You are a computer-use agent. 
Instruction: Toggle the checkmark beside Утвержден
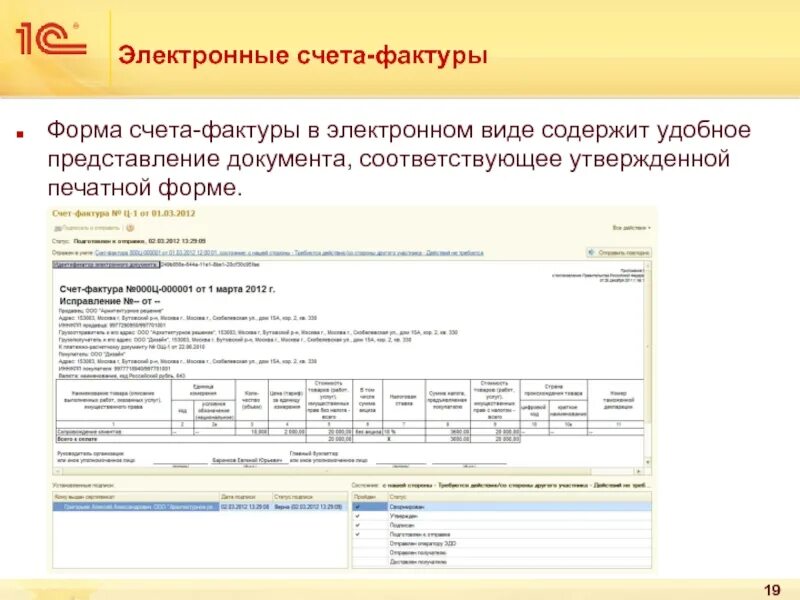(358, 516)
